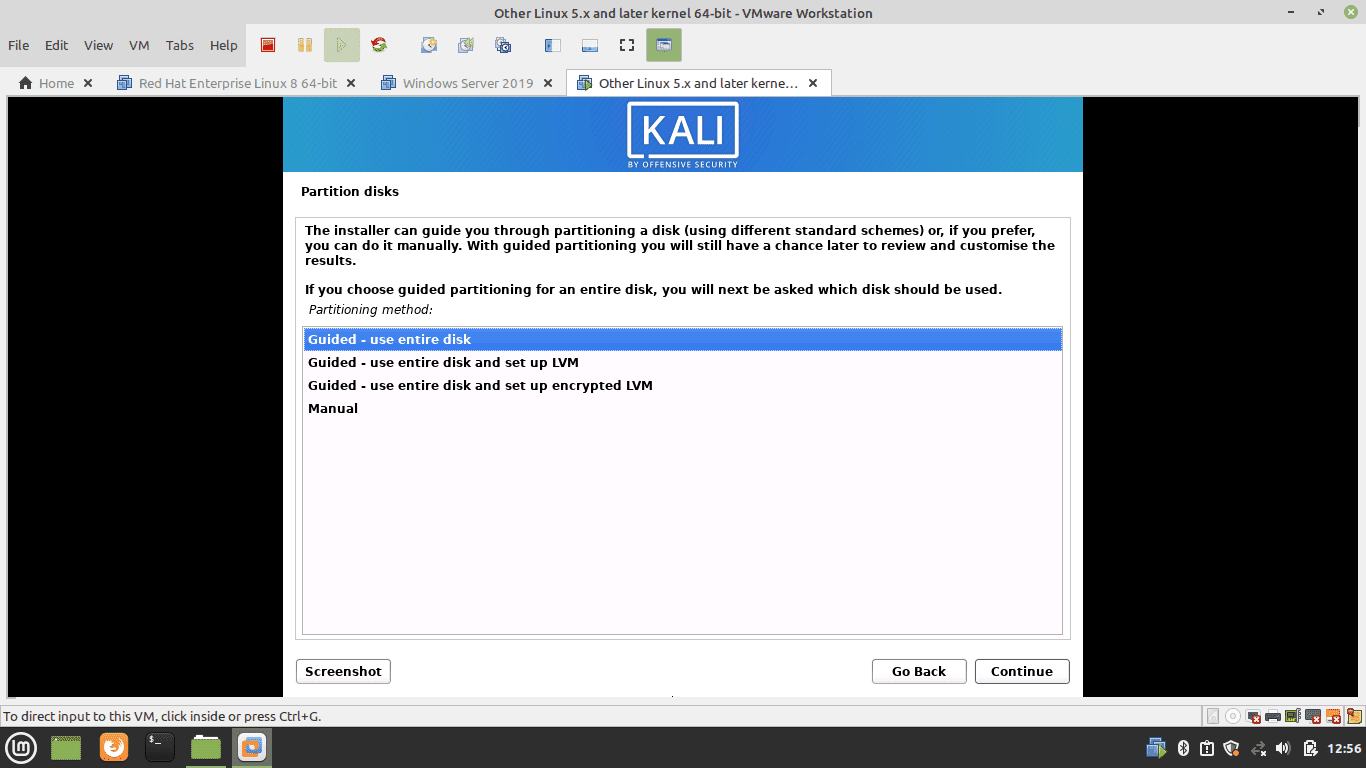Open the Linux Mint start menu
The image size is (1366, 768).
click(x=22, y=747)
